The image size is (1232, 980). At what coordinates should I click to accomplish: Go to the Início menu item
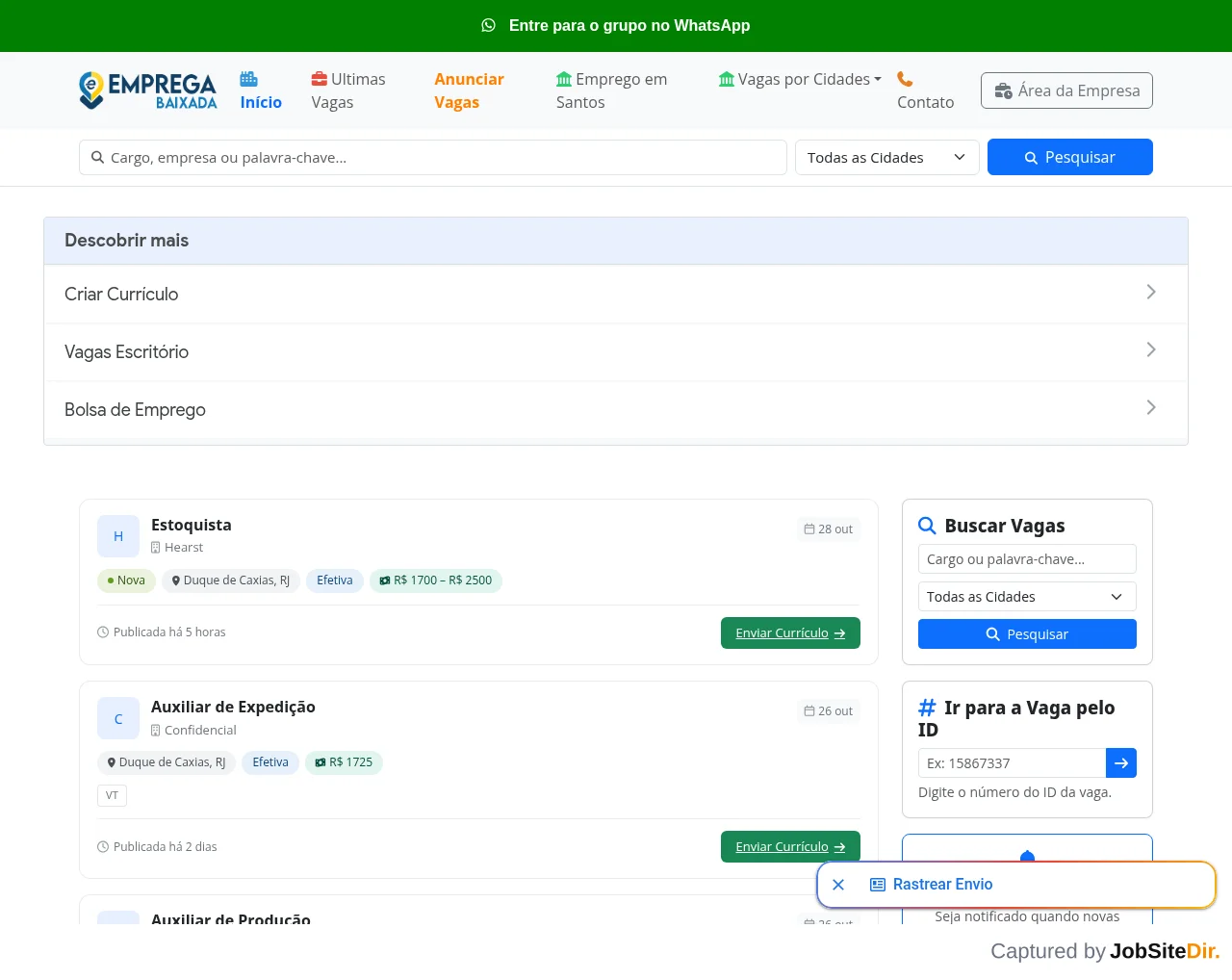point(261,90)
